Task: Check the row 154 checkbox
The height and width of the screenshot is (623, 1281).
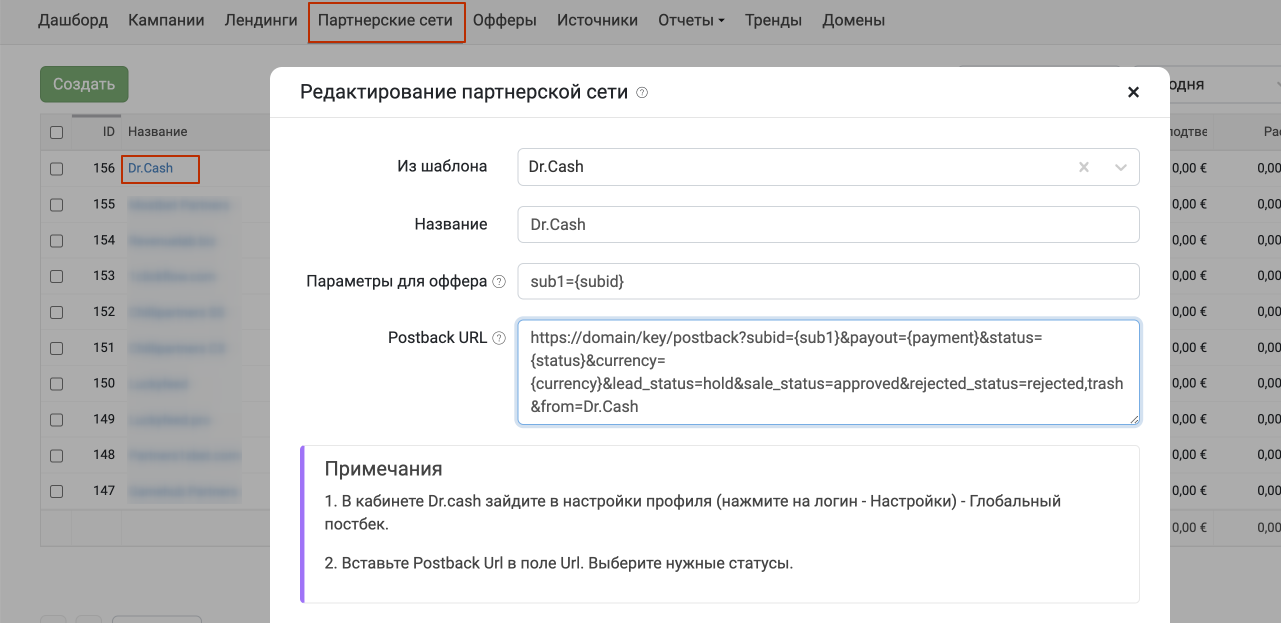Action: pyautogui.click(x=57, y=241)
